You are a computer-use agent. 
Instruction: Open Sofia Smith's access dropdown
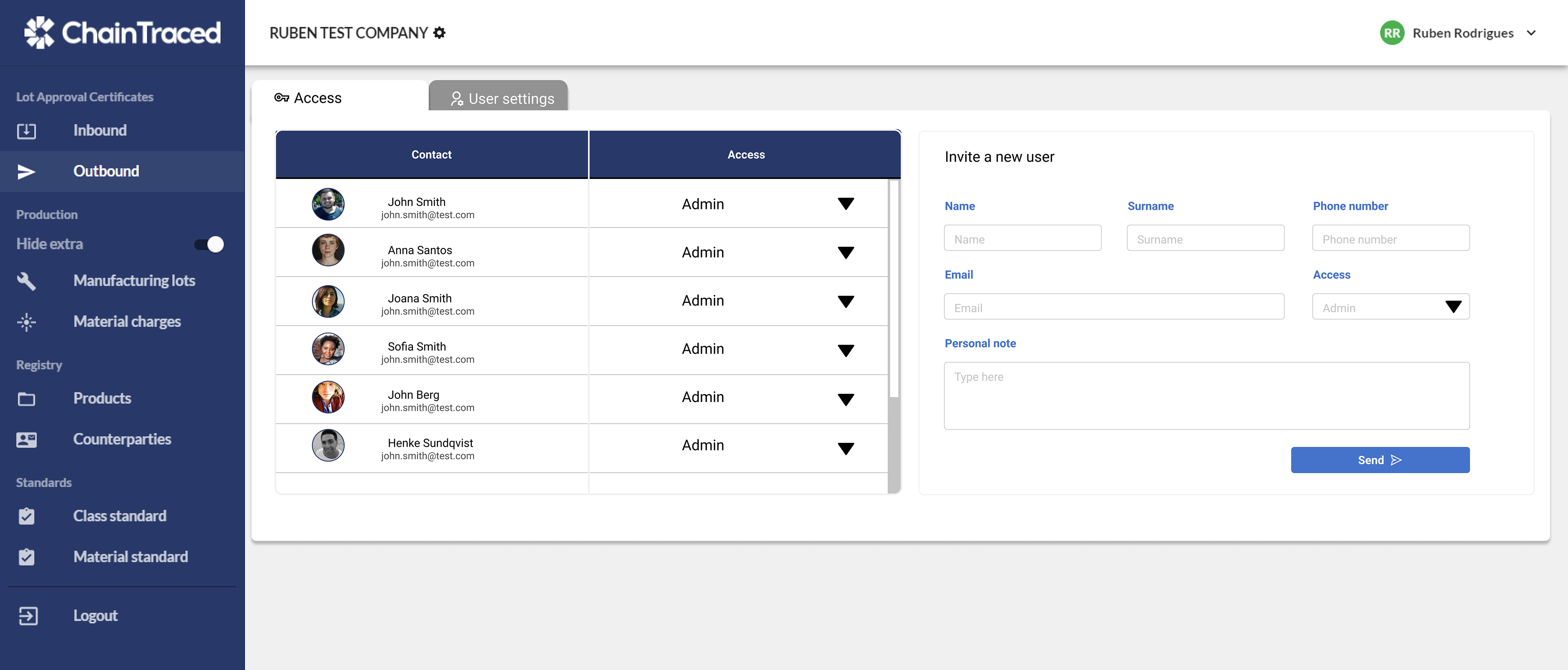[x=846, y=350]
